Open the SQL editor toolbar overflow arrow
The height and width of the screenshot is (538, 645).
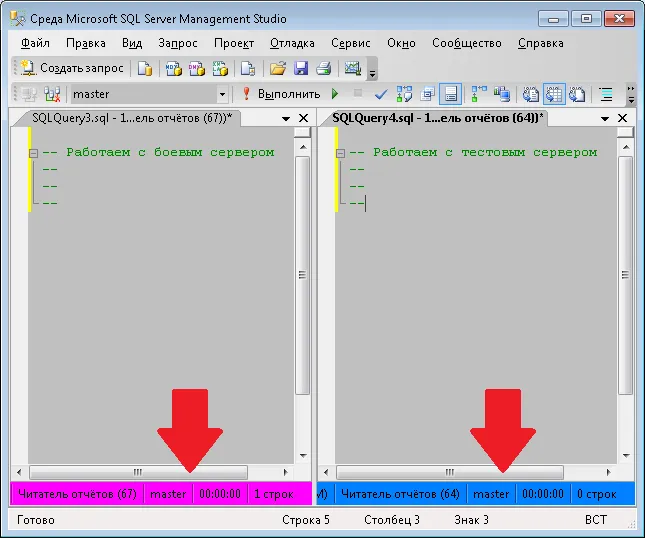point(631,95)
